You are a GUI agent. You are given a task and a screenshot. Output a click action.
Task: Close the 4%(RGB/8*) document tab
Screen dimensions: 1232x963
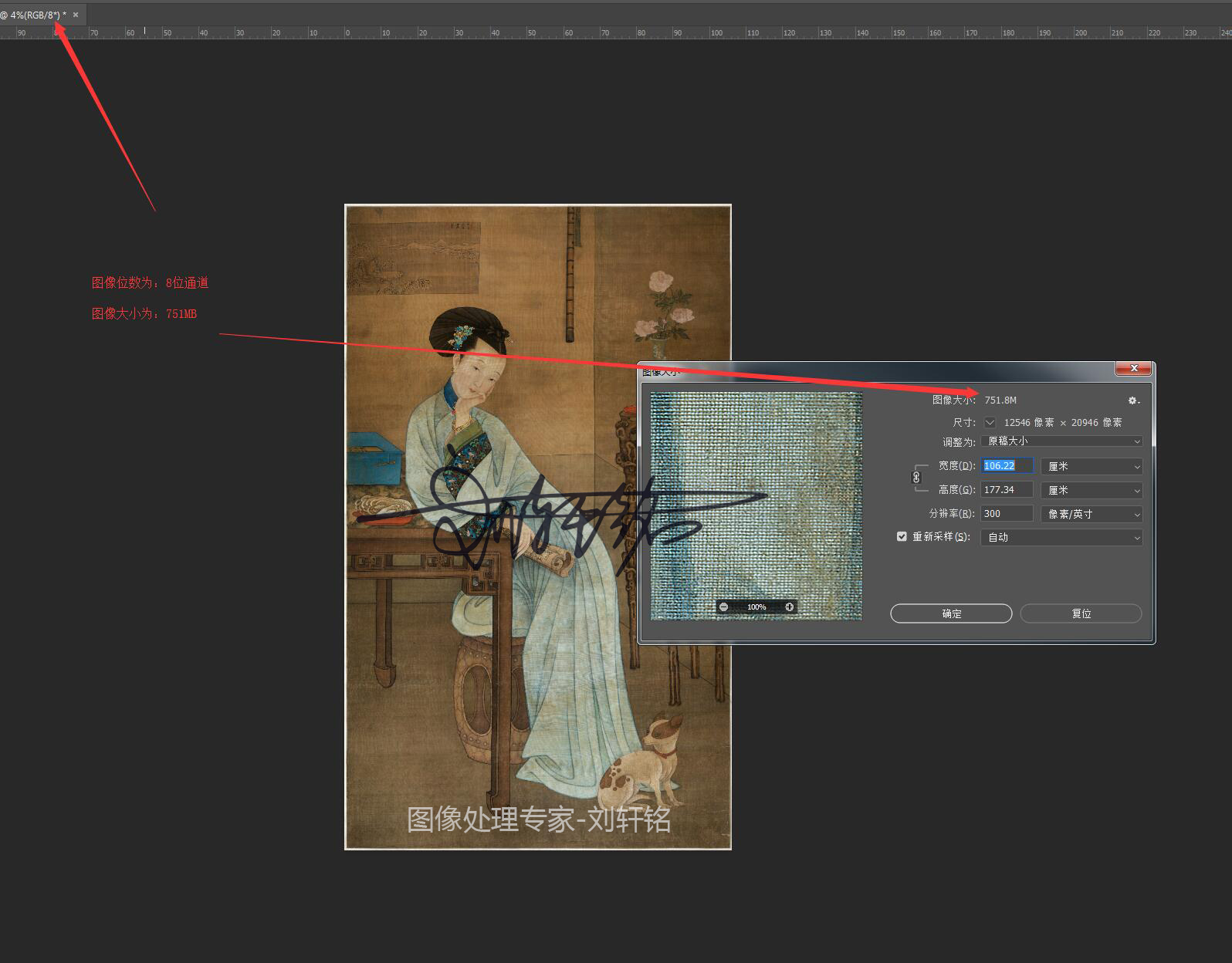(x=76, y=15)
